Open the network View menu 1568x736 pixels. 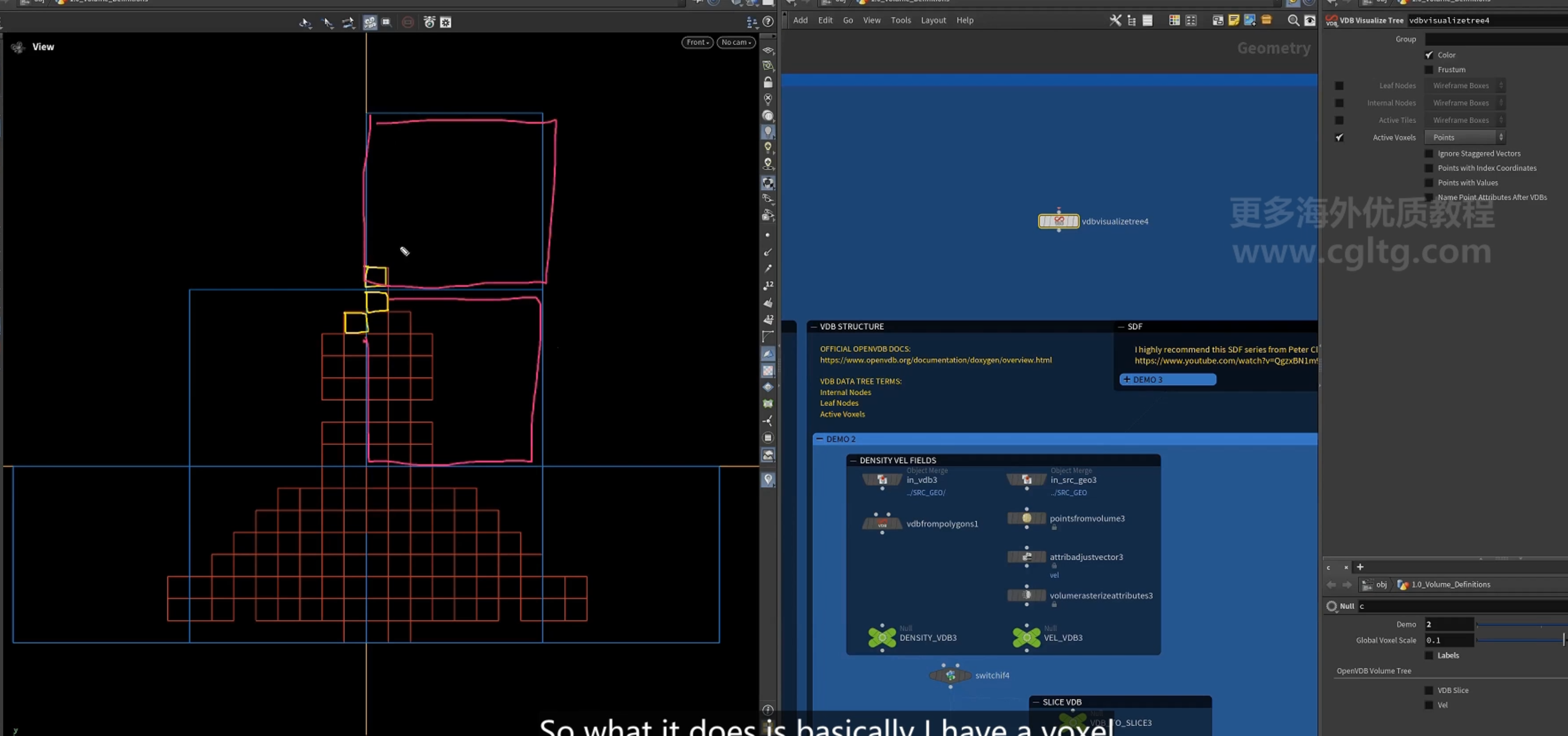[871, 20]
